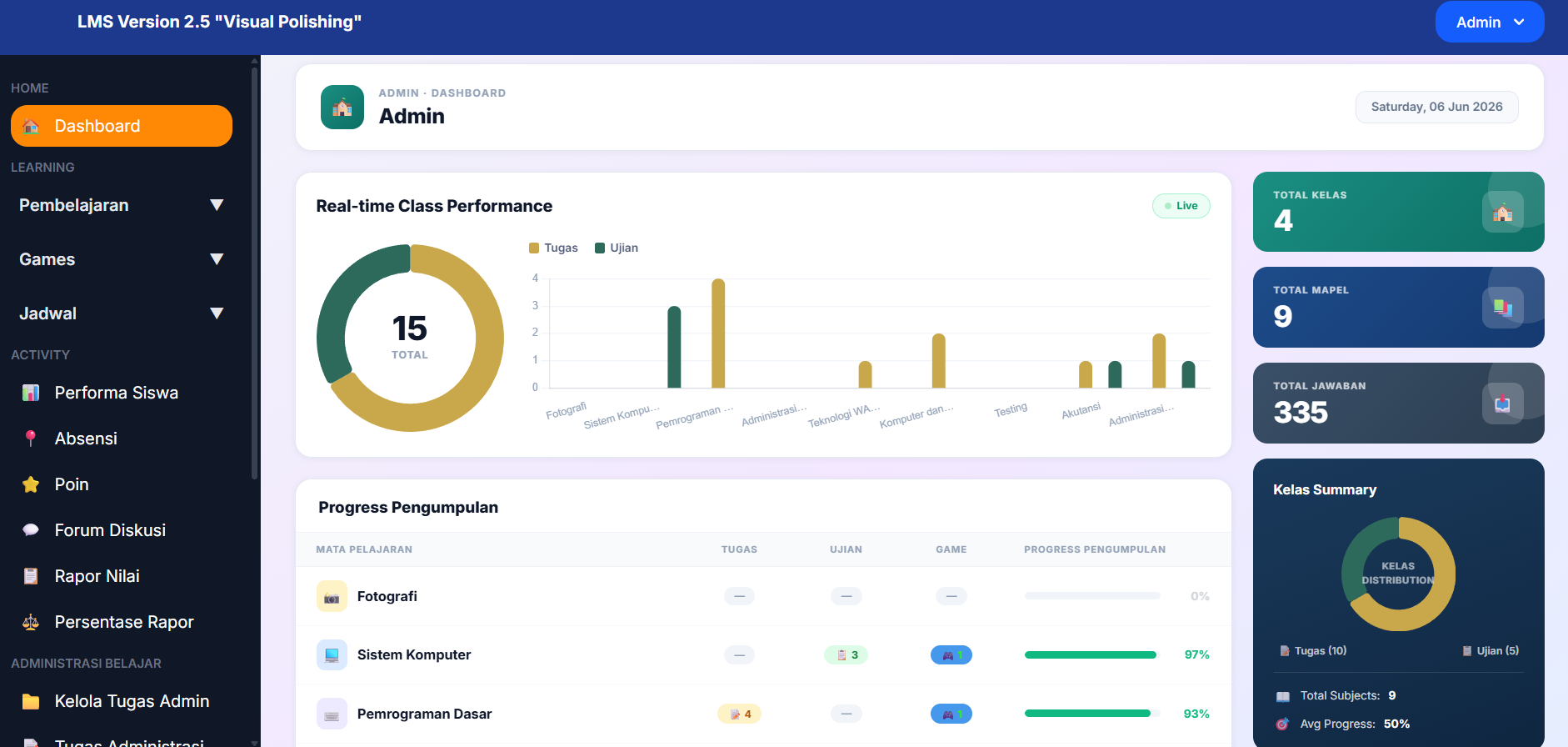This screenshot has width=1568, height=747.
Task: Click the Tugas (10) legend icon
Action: (x=1285, y=651)
